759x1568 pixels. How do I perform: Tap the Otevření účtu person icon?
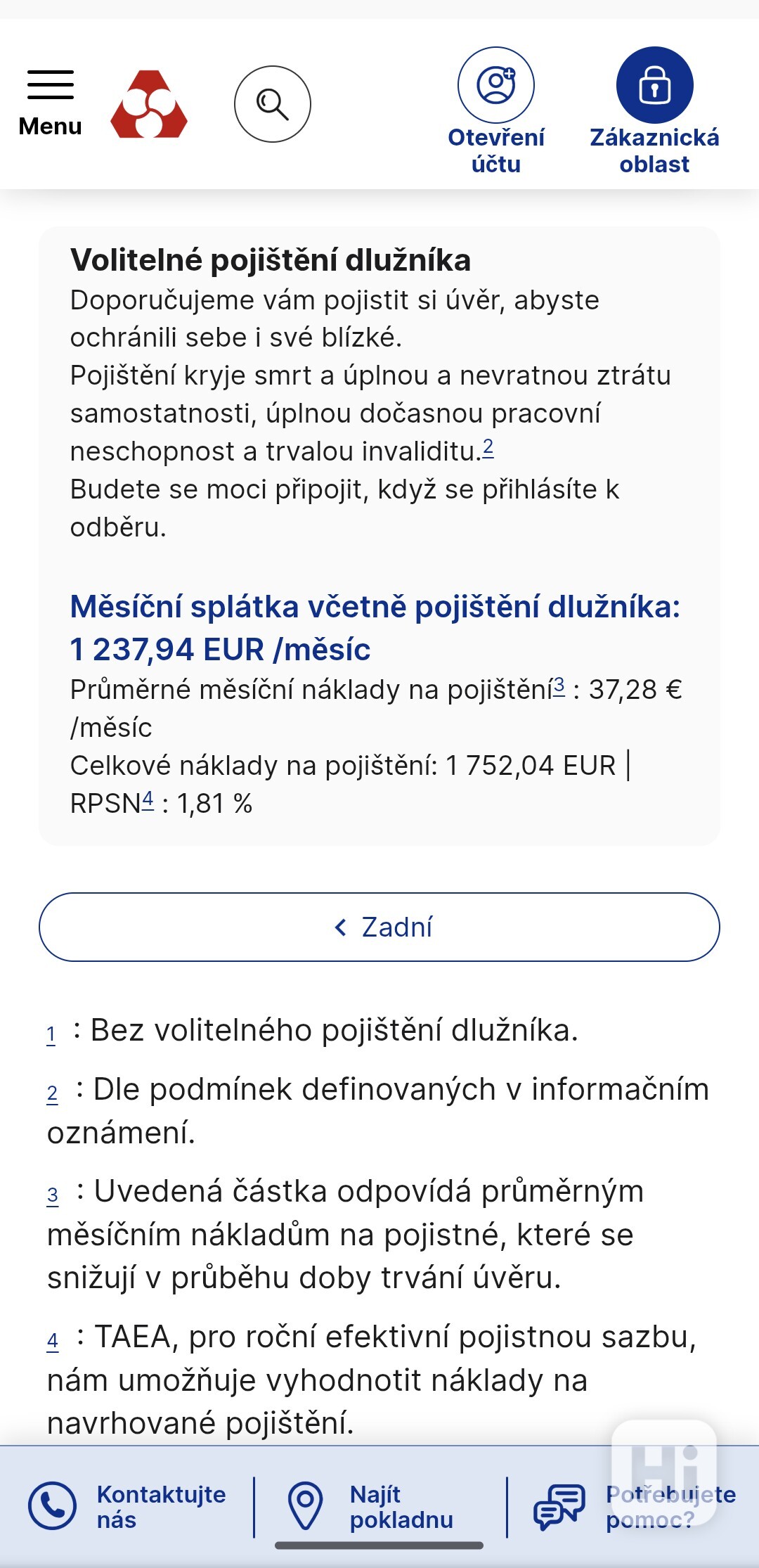pos(496,85)
